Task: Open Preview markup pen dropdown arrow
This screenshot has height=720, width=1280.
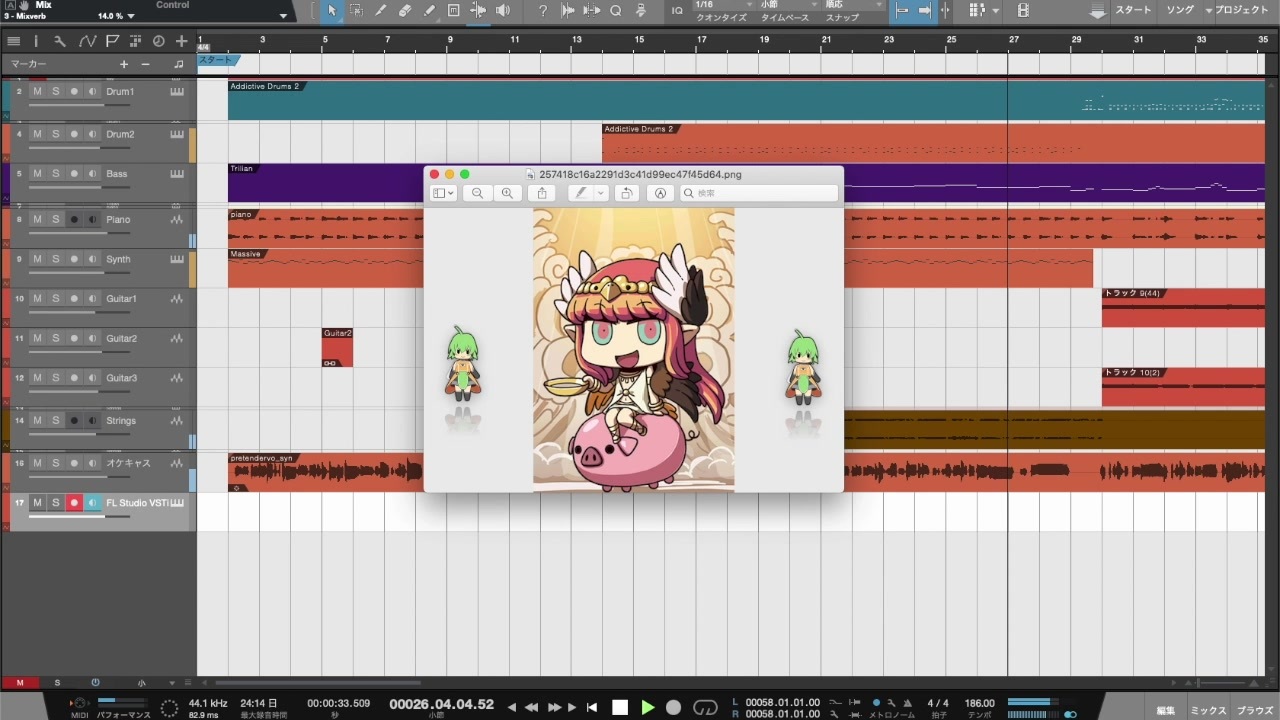Action: (x=600, y=193)
